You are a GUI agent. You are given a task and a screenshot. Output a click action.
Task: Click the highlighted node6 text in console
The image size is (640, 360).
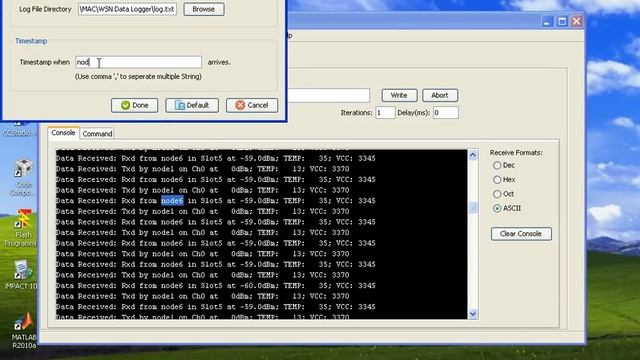point(172,201)
